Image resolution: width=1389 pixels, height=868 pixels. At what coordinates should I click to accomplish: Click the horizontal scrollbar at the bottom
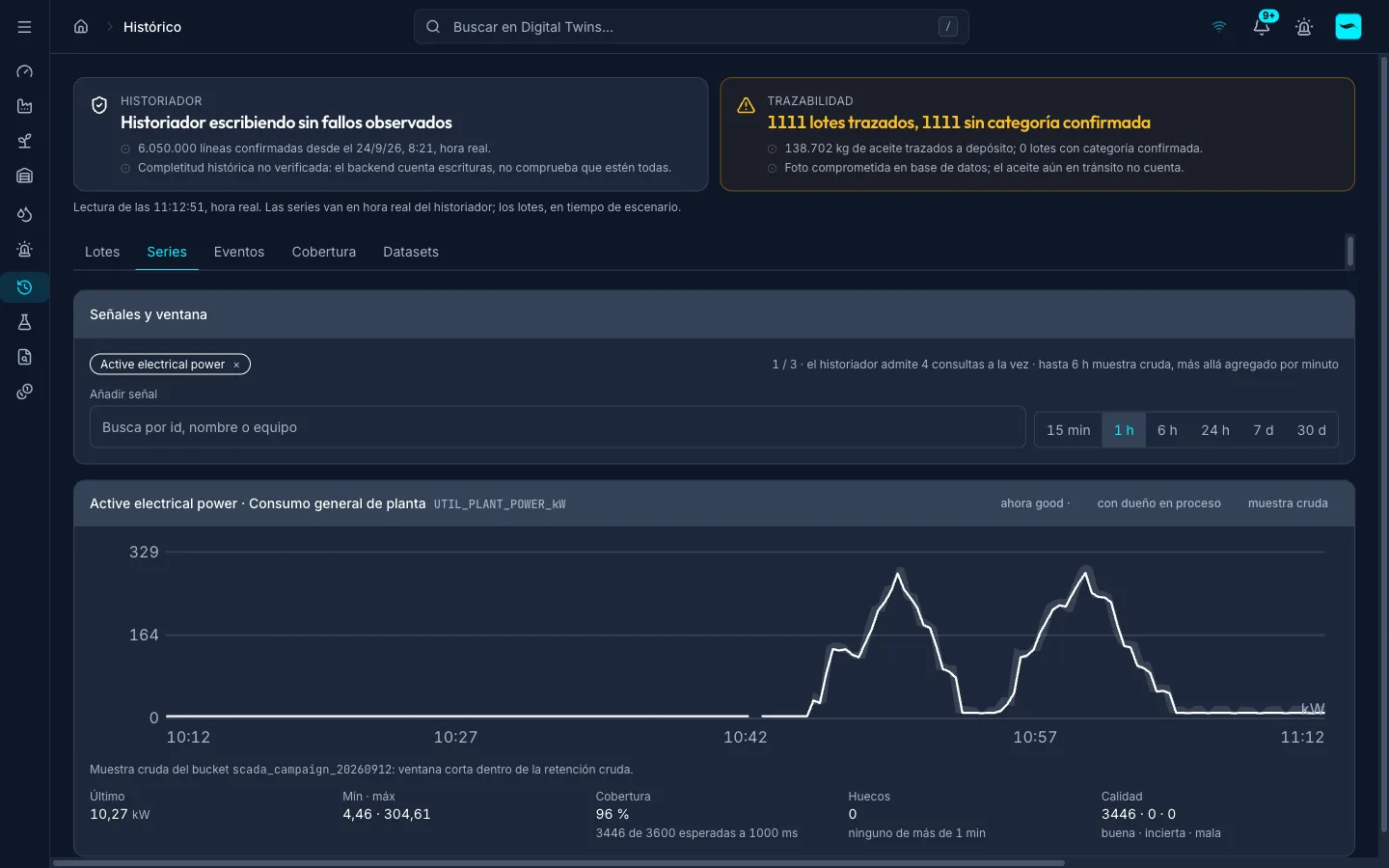pyautogui.click(x=558, y=863)
